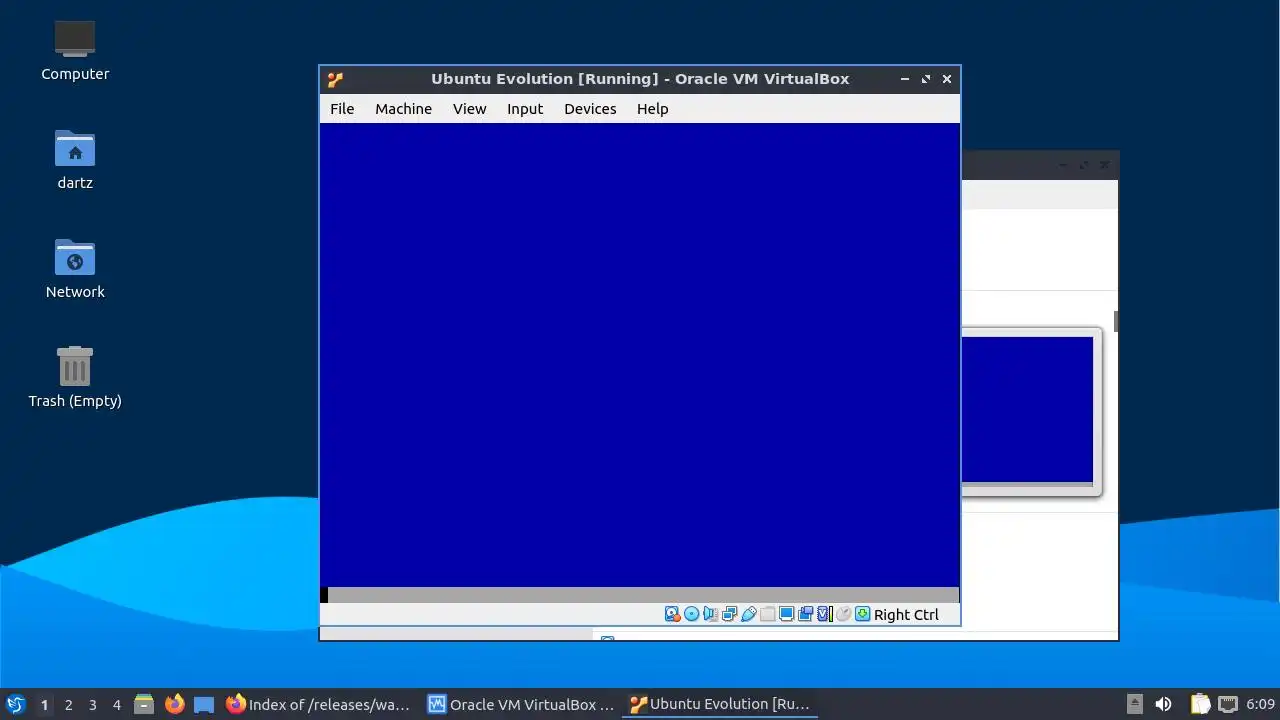
Task: Switch to workspace 3
Action: tap(92, 705)
